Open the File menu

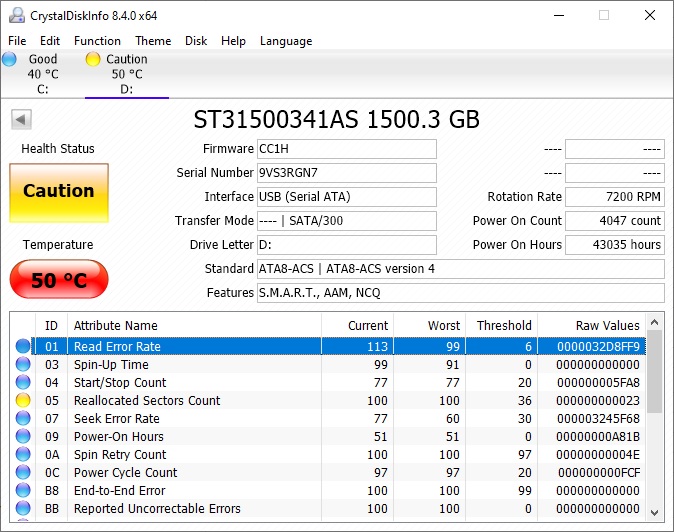(x=17, y=41)
